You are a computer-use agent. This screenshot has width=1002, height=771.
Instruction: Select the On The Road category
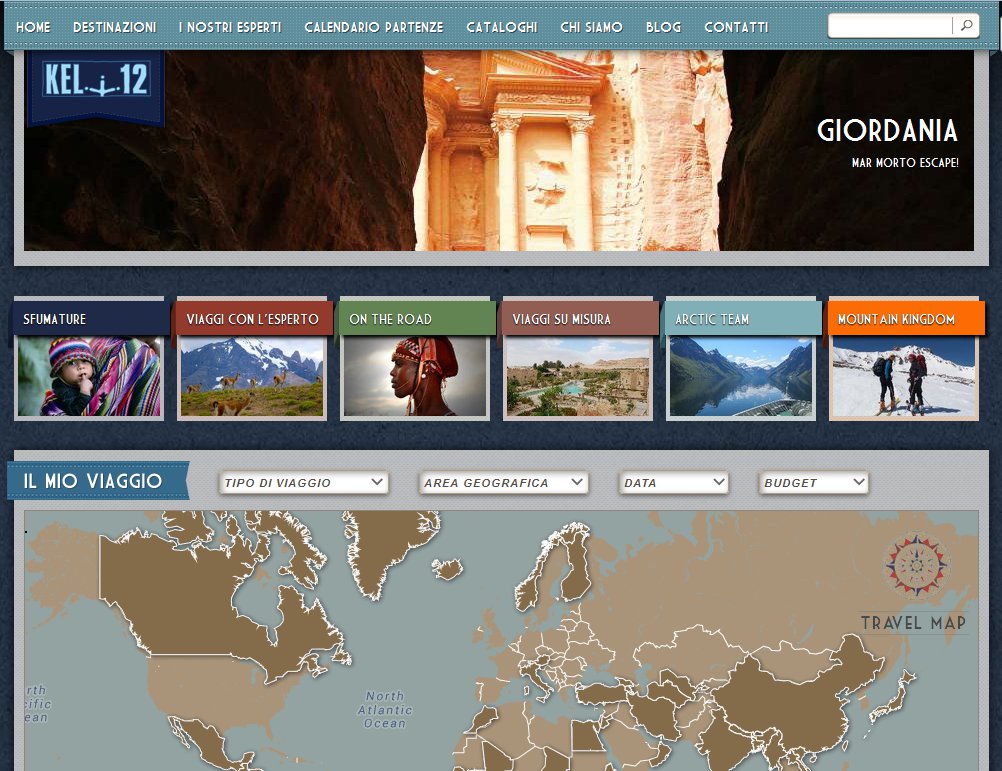coord(417,319)
